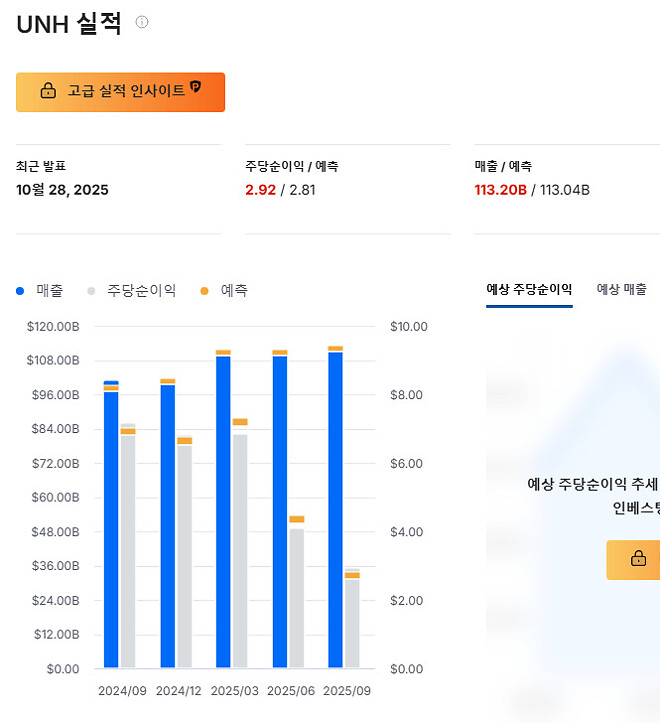Select the 2024/12 gray EPS bar
Screen dimensions: 660x723
pos(184,552)
